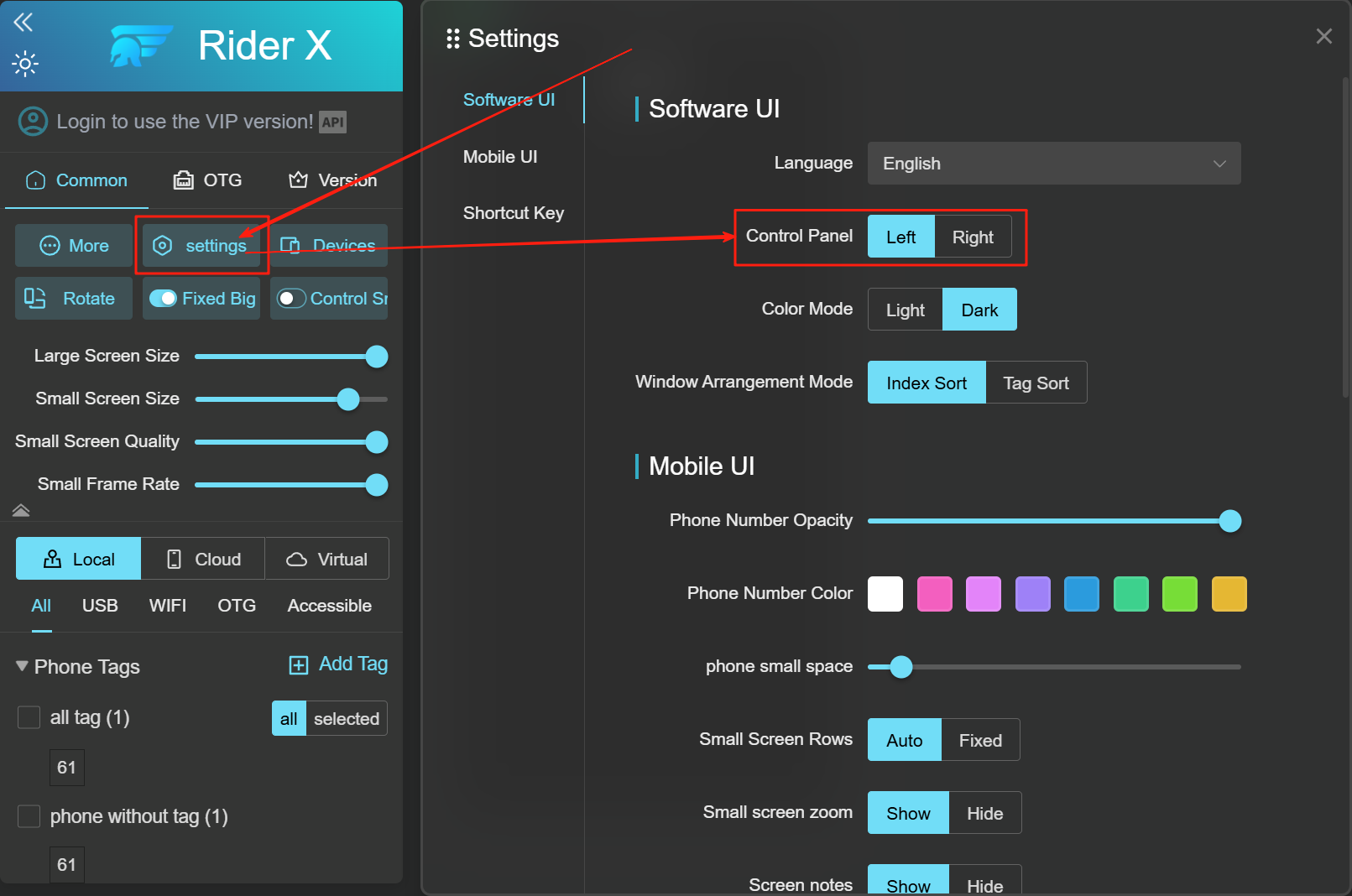Click the settings button
The width and height of the screenshot is (1352, 896).
click(201, 246)
